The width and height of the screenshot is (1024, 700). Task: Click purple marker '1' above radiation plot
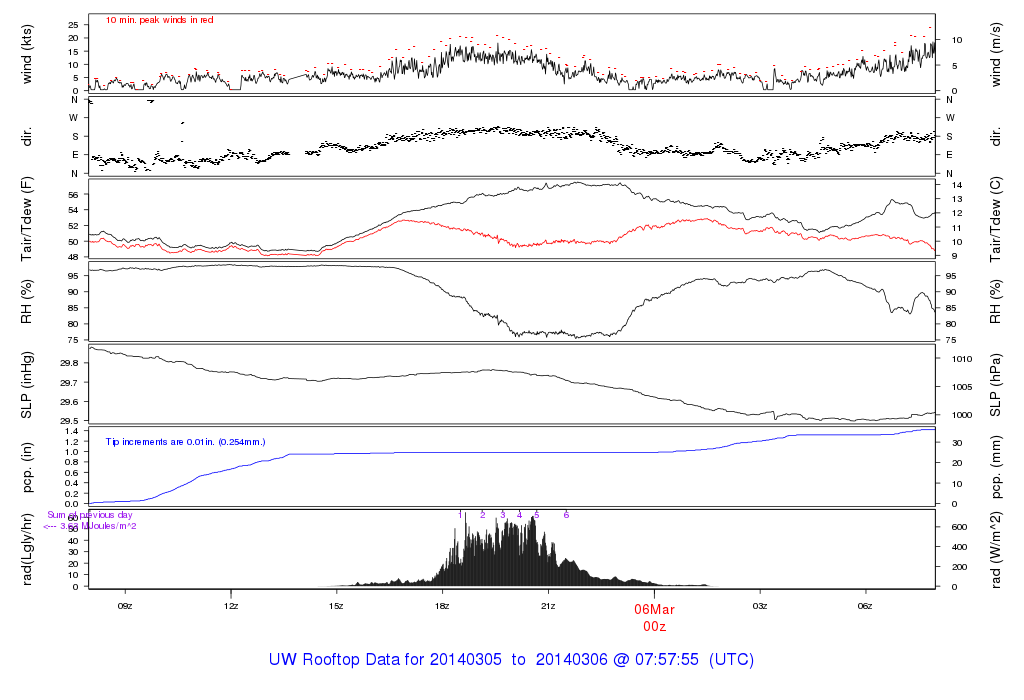[x=460, y=515]
